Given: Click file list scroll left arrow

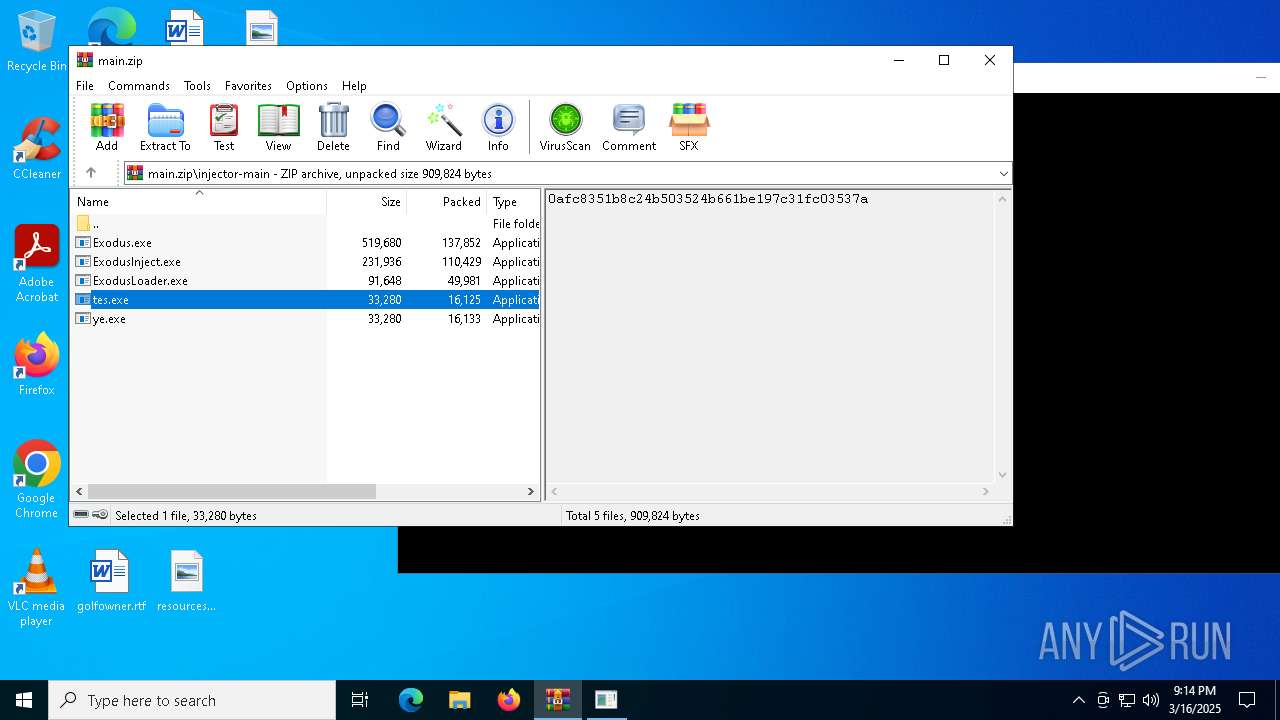Looking at the screenshot, I should coord(79,491).
